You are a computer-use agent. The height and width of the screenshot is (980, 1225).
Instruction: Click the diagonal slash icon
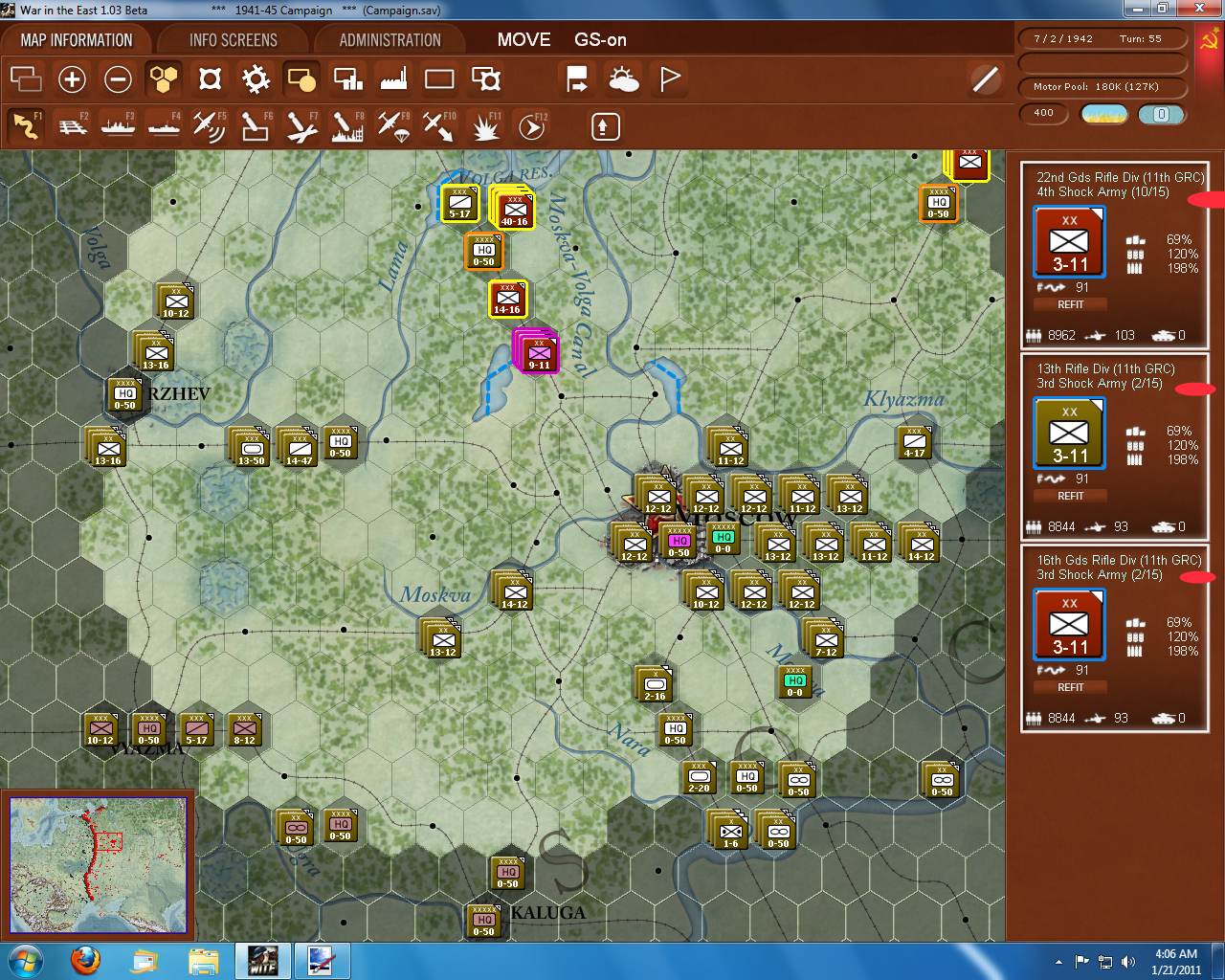985,78
